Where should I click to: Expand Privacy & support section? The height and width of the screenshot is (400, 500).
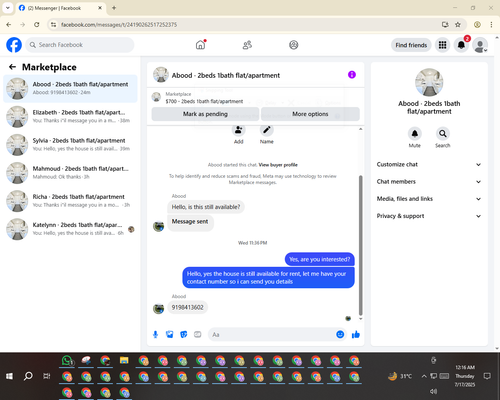pos(429,216)
